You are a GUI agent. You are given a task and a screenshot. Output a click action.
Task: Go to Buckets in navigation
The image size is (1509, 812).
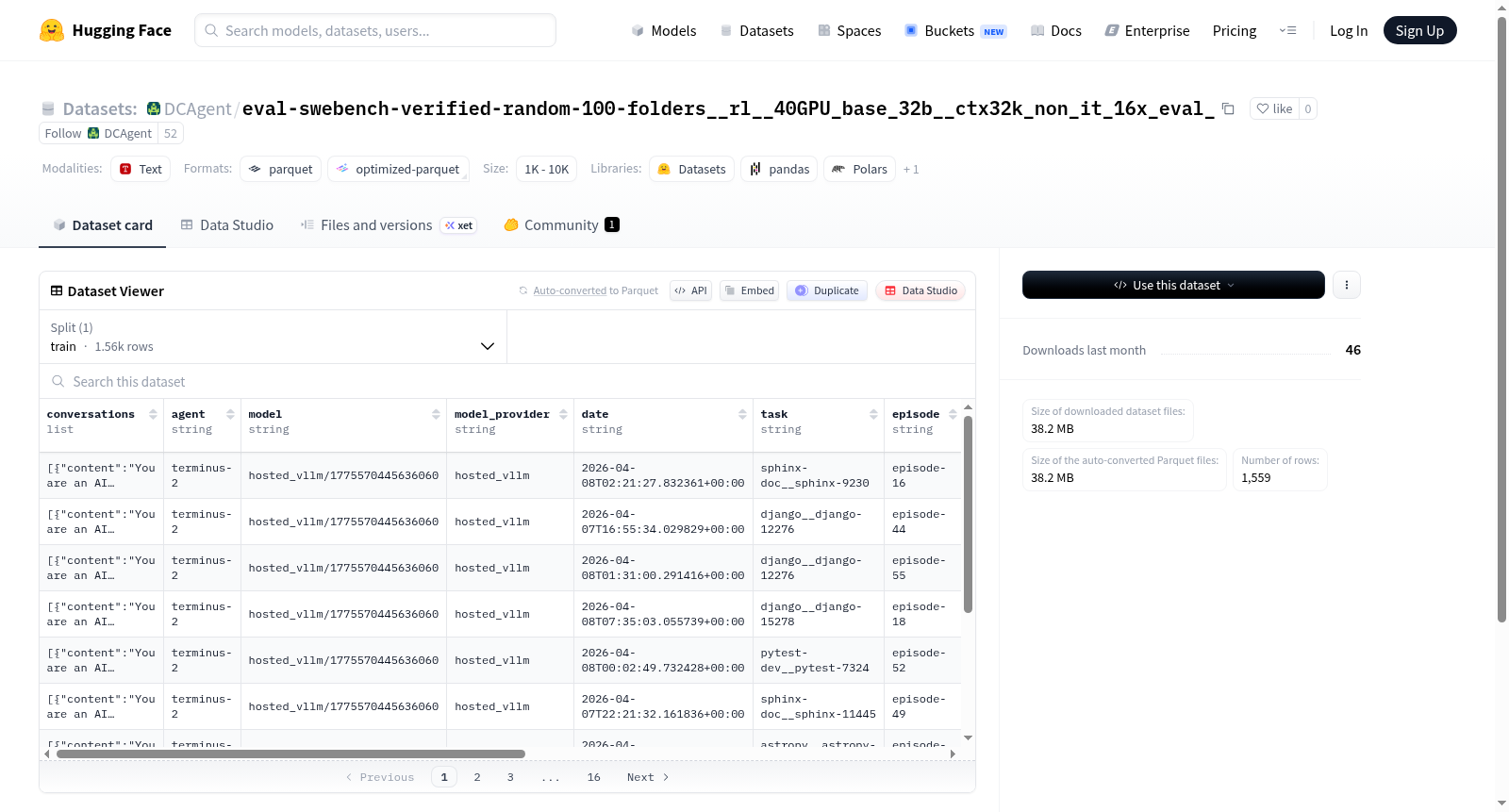click(955, 30)
